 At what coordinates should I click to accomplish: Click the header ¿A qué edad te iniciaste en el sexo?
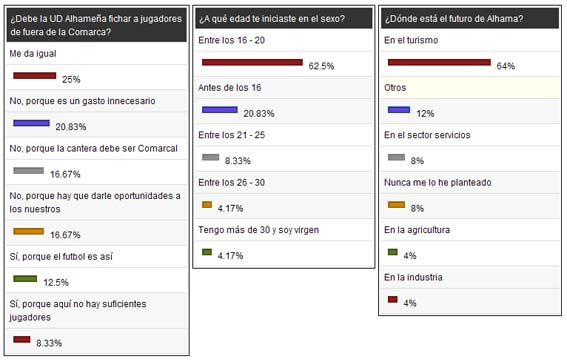point(284,18)
